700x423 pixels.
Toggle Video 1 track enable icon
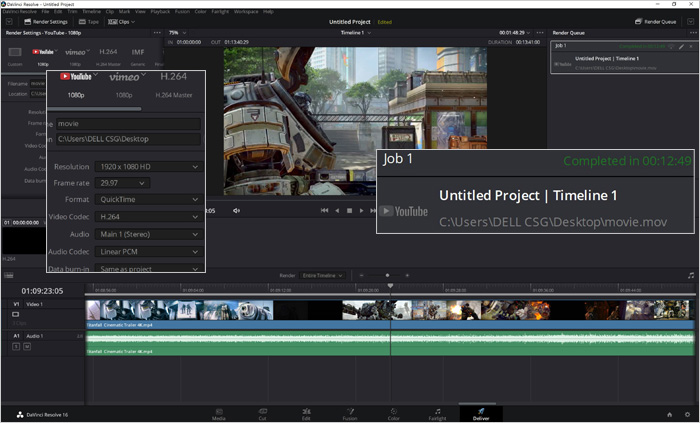tap(16, 314)
